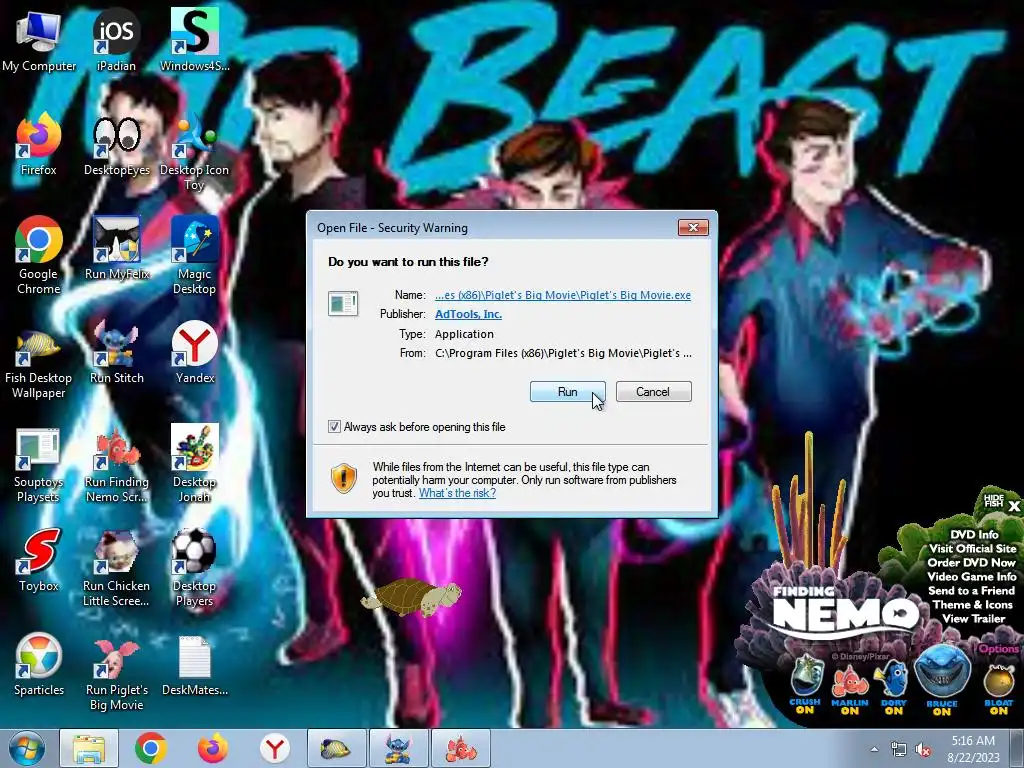1024x768 pixels.
Task: Open Toybox desktop shortcut
Action: pyautogui.click(x=39, y=560)
